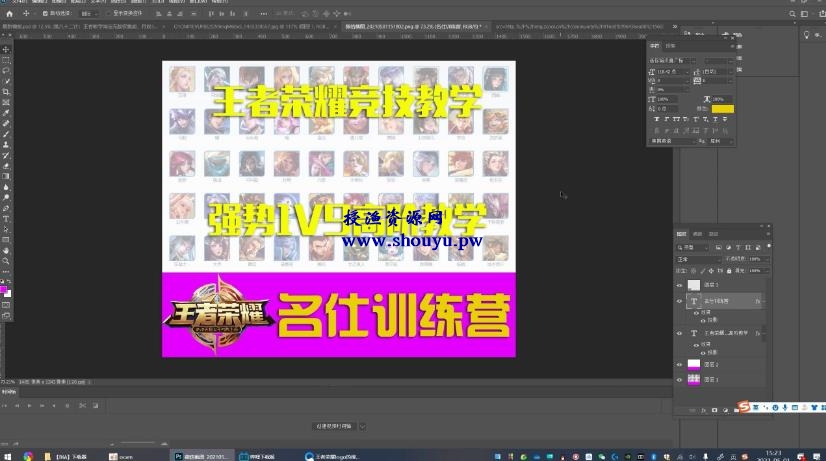Open the workspace layout switcher icon

click(804, 14)
